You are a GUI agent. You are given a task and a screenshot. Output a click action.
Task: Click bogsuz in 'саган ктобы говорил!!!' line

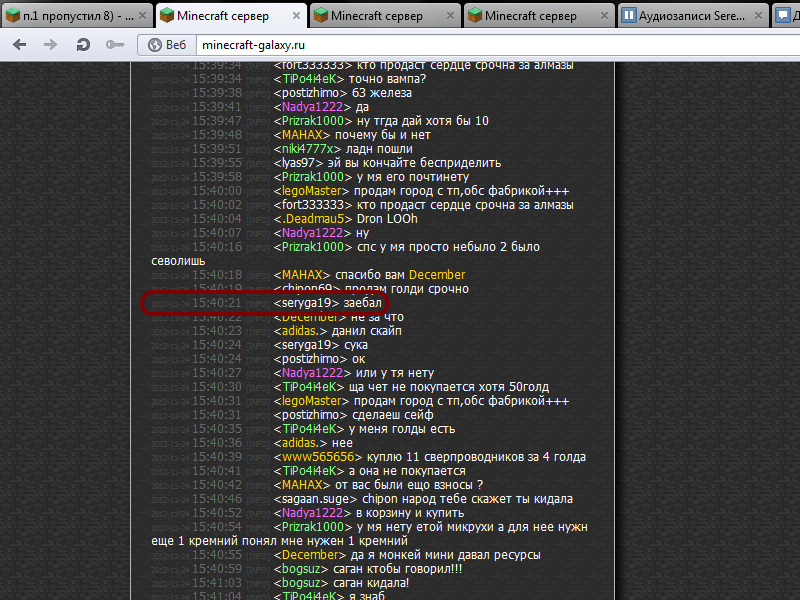point(301,569)
